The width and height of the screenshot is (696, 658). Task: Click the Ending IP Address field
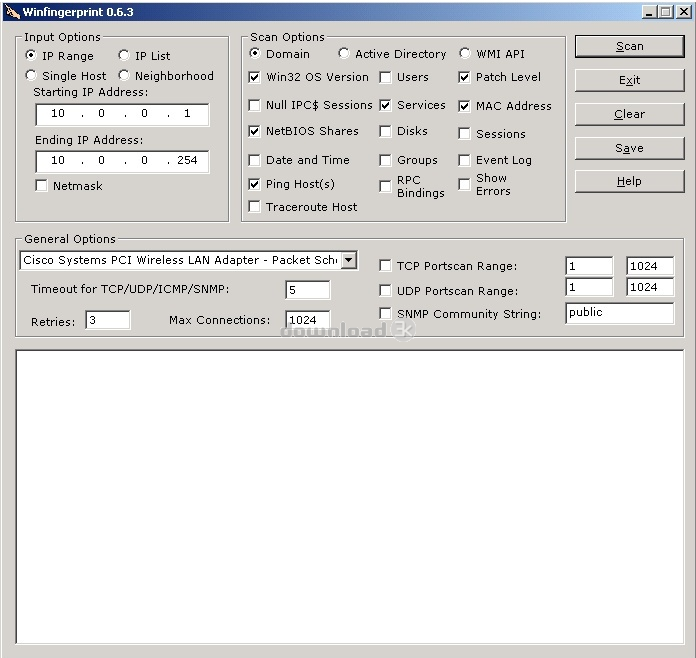click(122, 161)
